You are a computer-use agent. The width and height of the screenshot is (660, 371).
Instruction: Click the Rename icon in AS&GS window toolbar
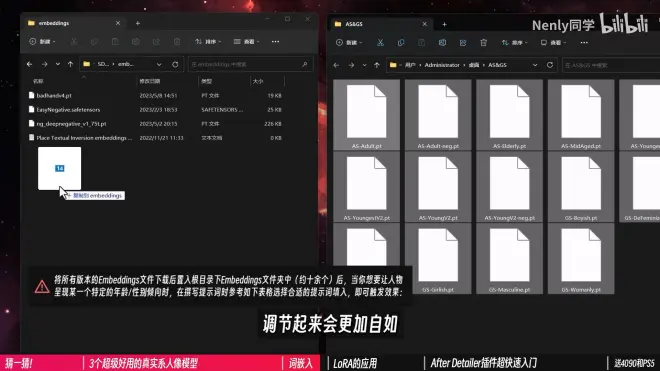(x=442, y=43)
